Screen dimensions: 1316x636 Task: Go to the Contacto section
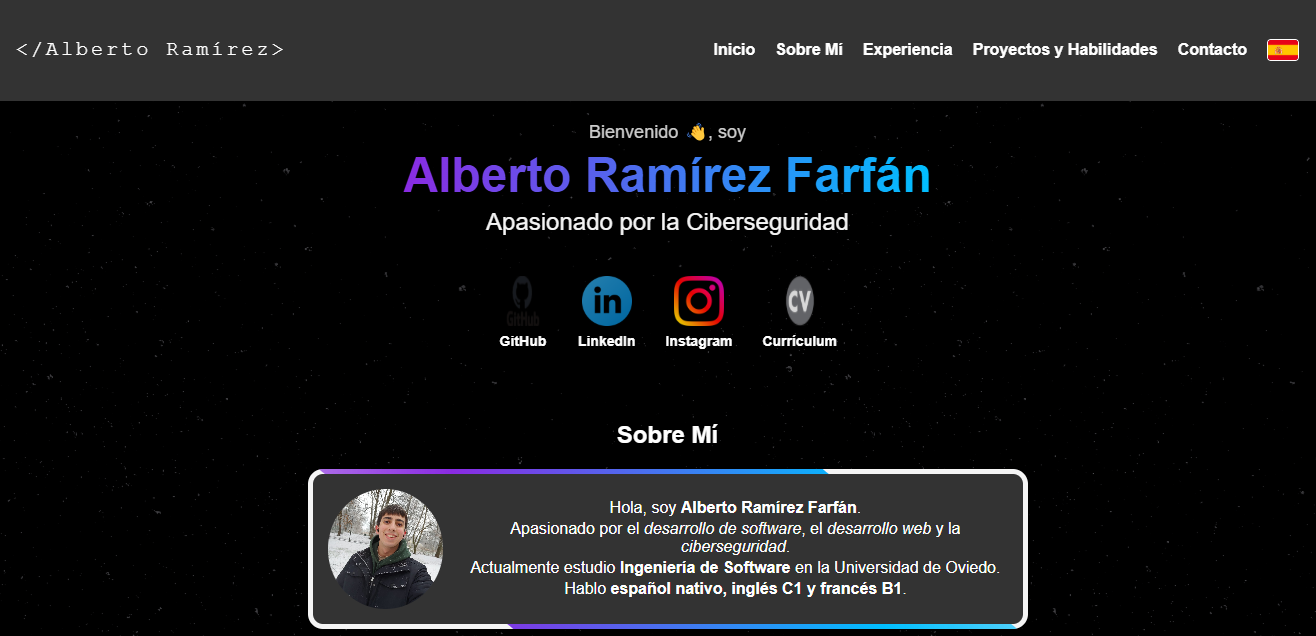[x=1211, y=49]
